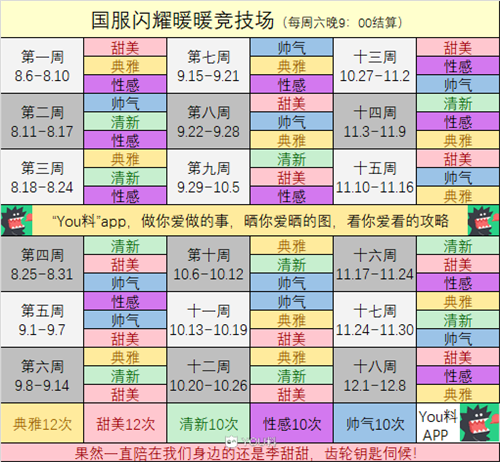Click the 帅气10次 summary swatch
This screenshot has width=500, height=462.
[375, 423]
